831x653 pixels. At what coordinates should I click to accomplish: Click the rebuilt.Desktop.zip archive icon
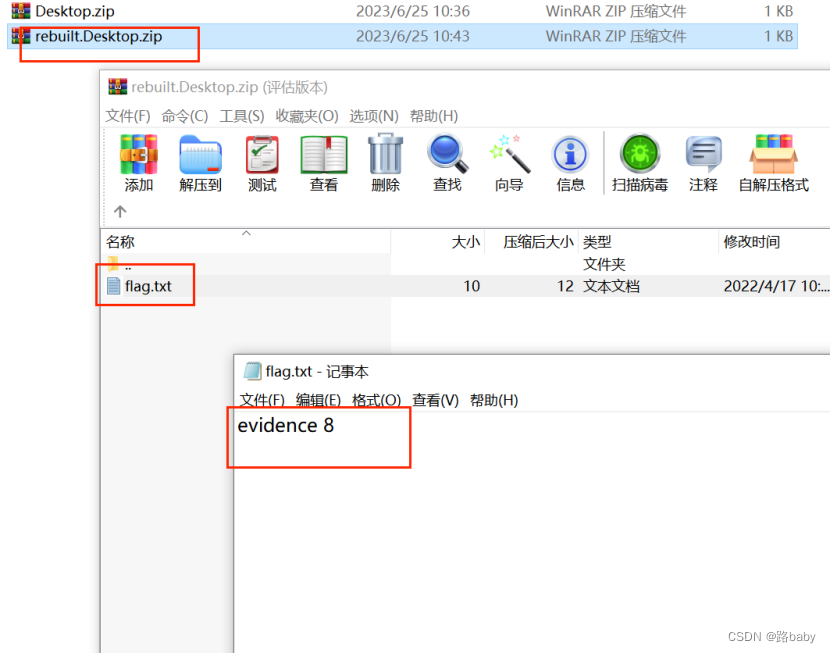[x=21, y=36]
